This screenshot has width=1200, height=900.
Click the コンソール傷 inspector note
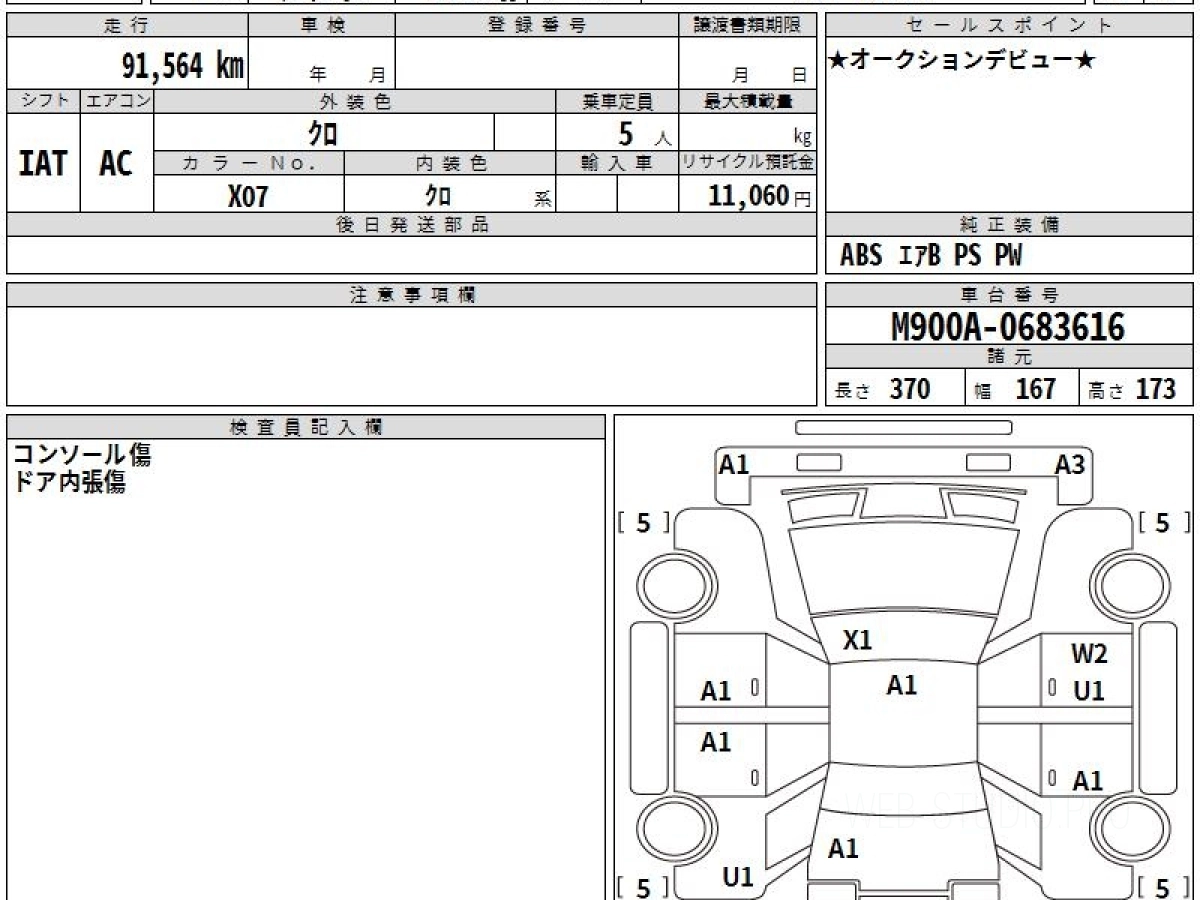81,456
